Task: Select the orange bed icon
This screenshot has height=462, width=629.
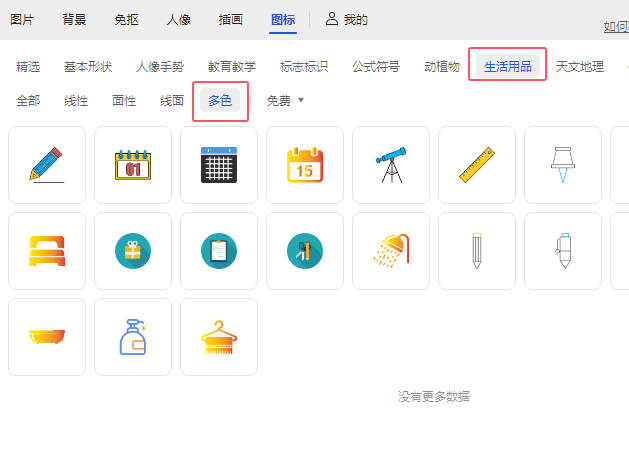Action: pyautogui.click(x=47, y=251)
